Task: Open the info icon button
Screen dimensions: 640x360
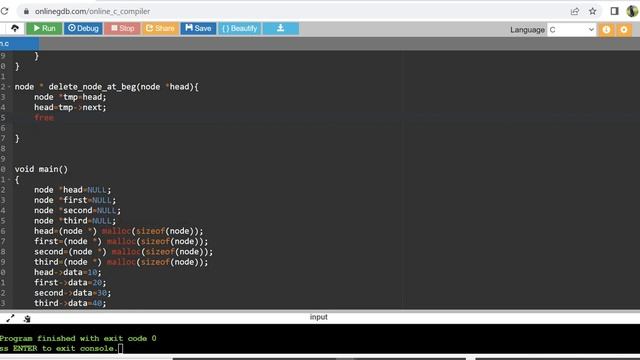Action: pyautogui.click(x=607, y=29)
